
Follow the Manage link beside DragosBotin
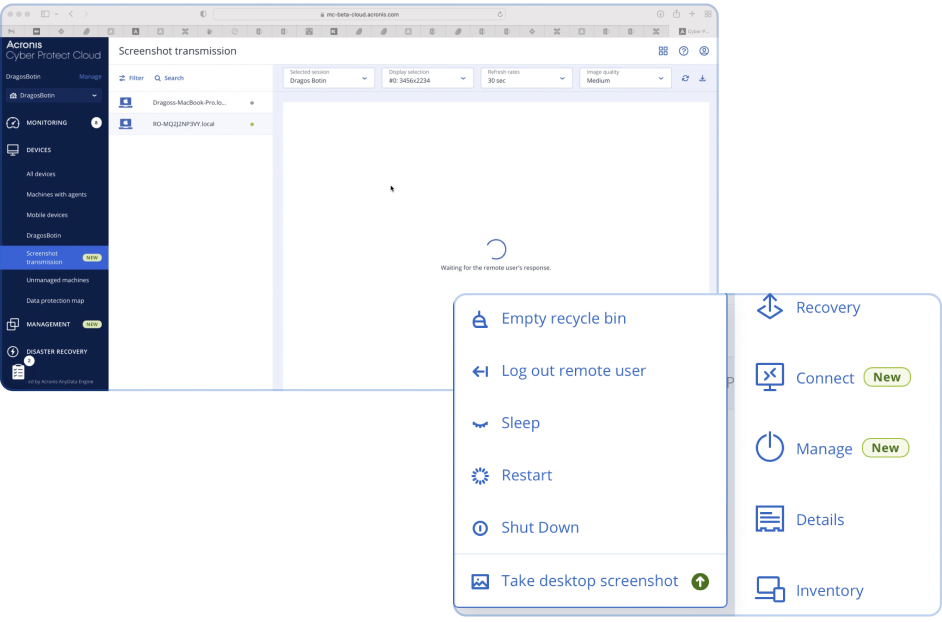pyautogui.click(x=90, y=77)
